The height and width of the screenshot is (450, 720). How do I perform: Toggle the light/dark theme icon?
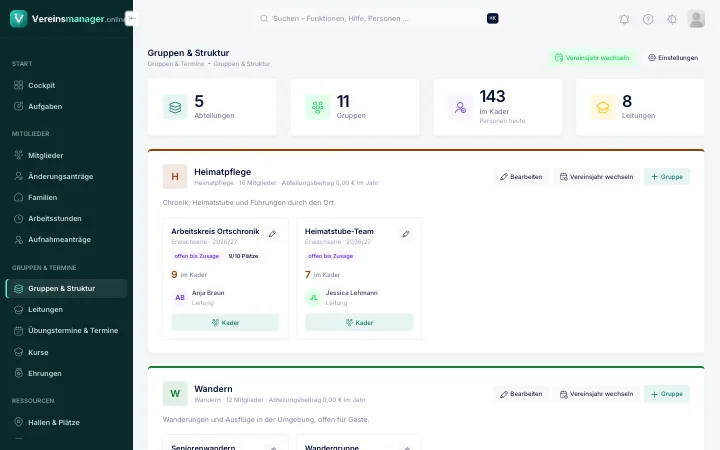click(x=672, y=19)
